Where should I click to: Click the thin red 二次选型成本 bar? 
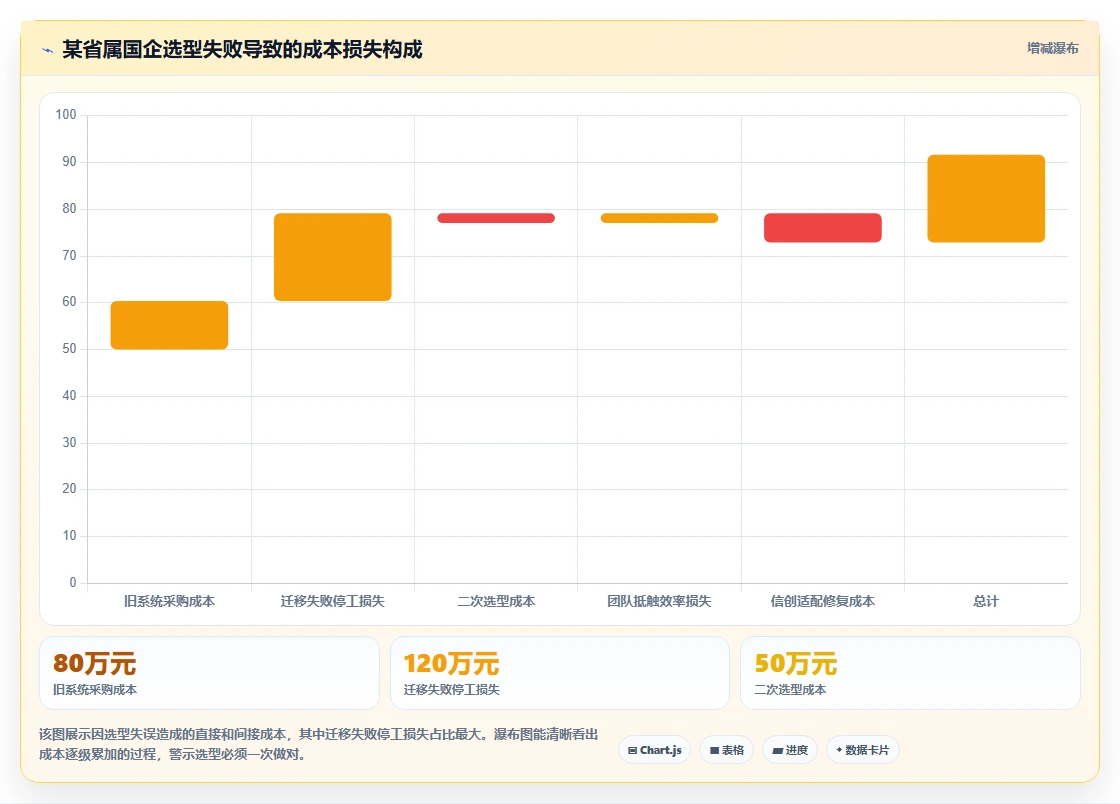click(x=496, y=218)
